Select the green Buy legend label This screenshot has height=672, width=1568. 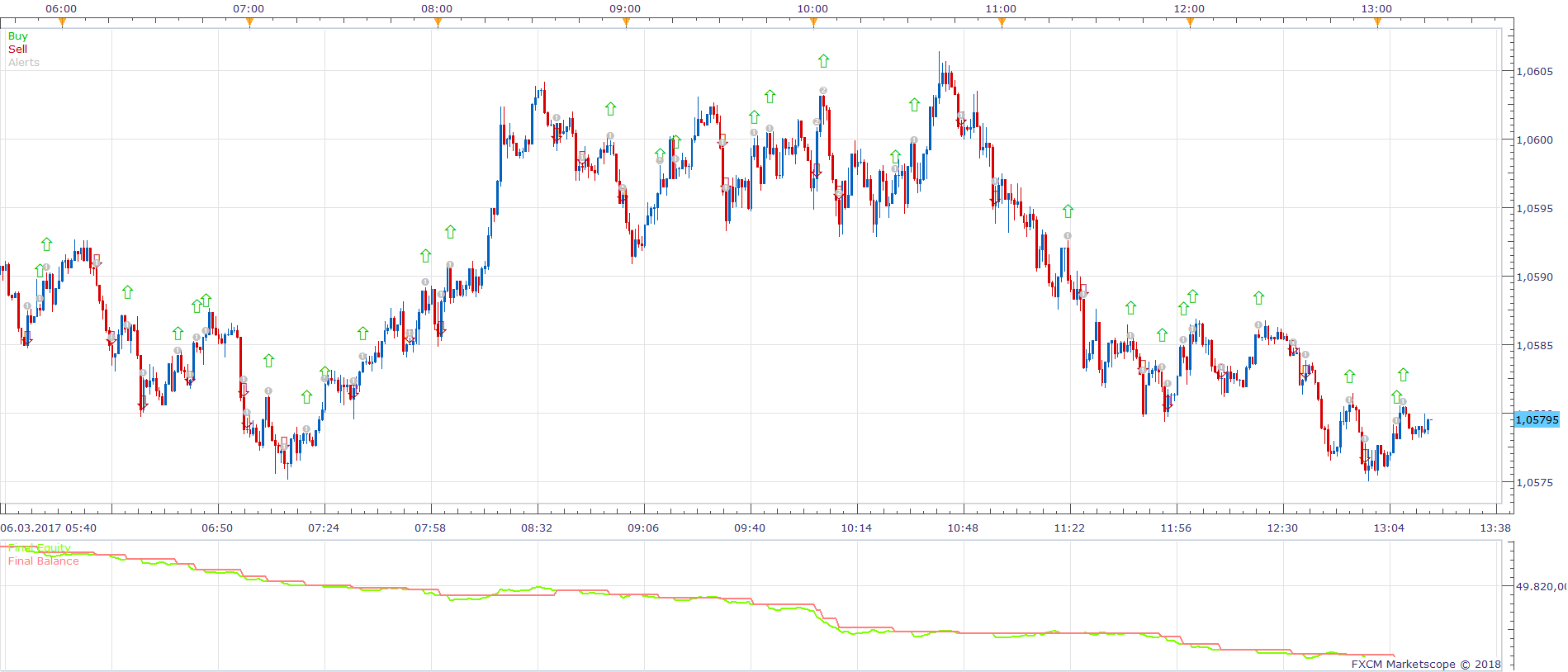(x=17, y=36)
